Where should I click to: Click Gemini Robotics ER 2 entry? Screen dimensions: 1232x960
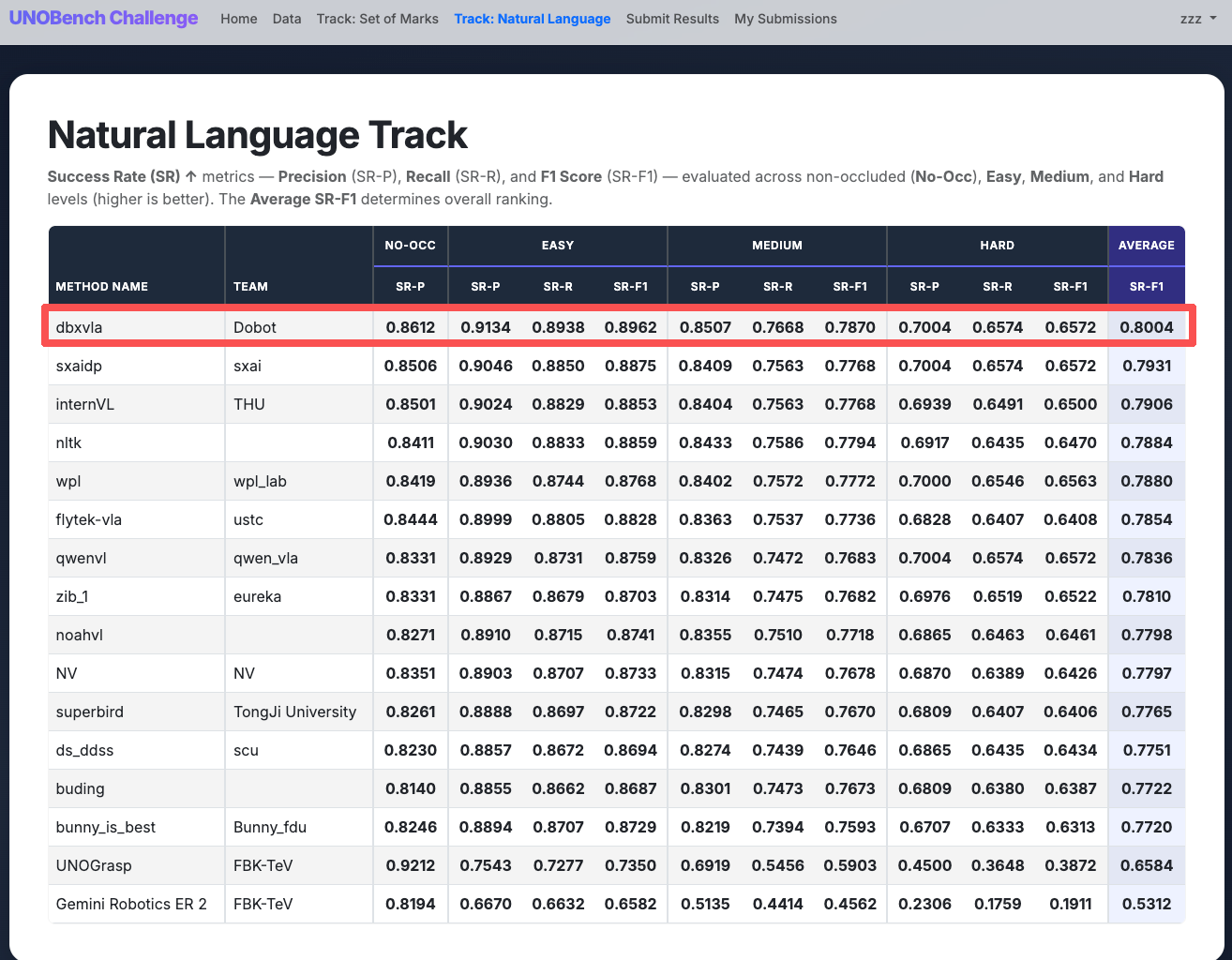[x=131, y=904]
